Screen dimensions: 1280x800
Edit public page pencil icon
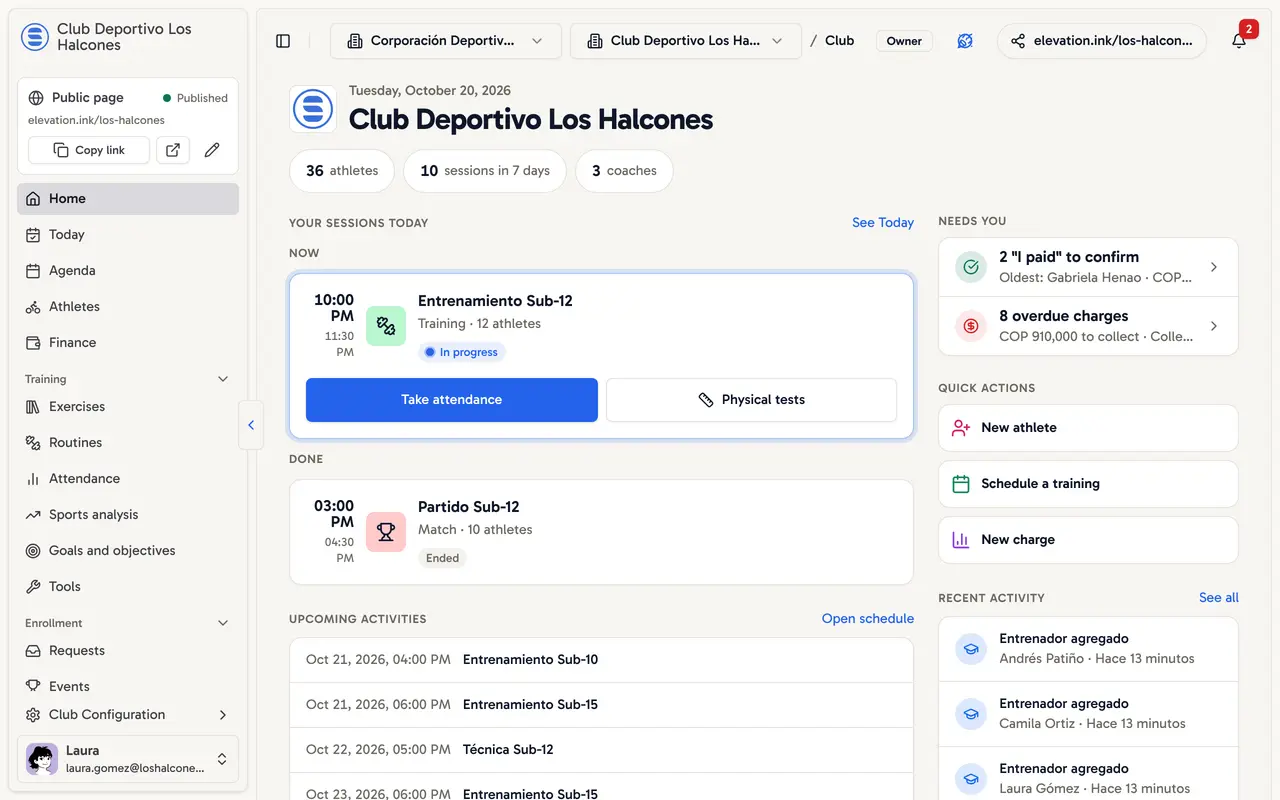coord(212,150)
